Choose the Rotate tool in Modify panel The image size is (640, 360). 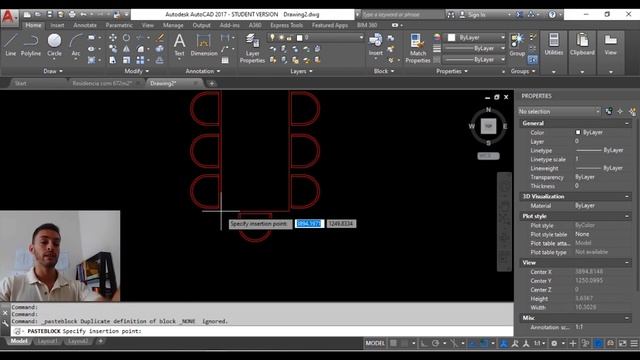tap(127, 38)
